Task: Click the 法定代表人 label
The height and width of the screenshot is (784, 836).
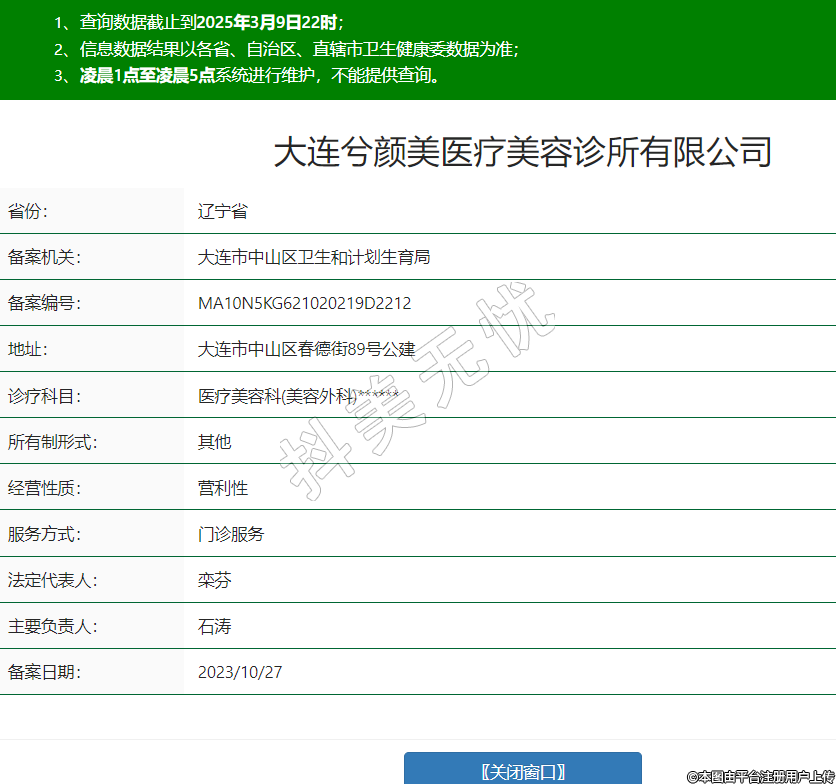Action: [x=52, y=580]
